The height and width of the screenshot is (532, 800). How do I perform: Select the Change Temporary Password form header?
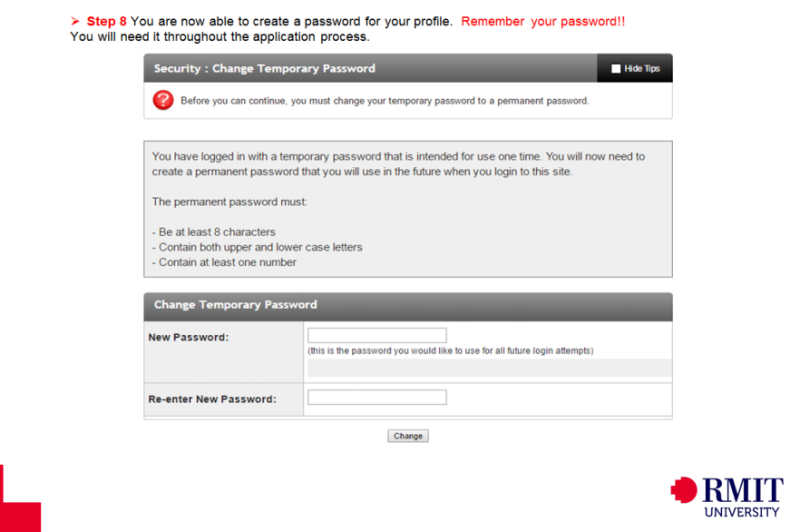[x=236, y=305]
